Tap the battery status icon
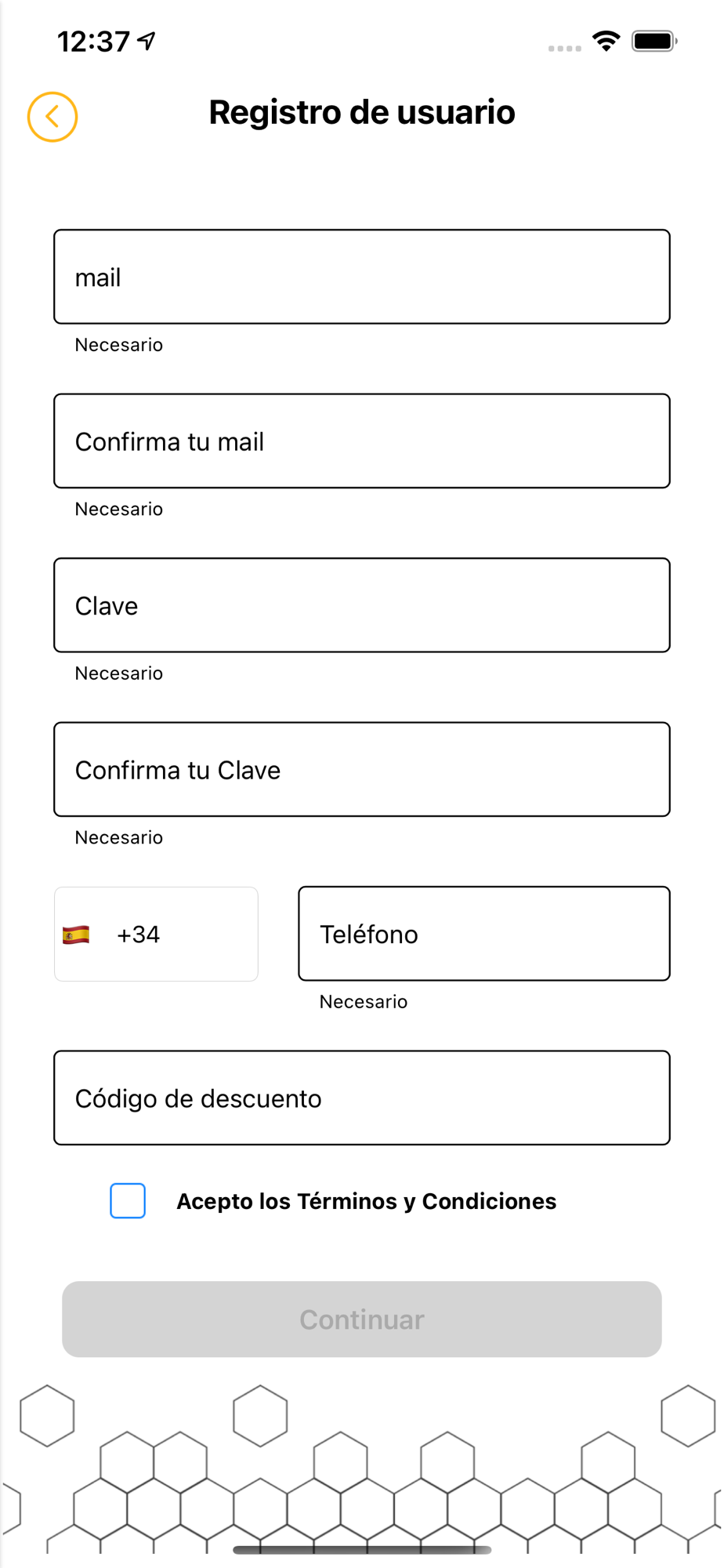Image resolution: width=724 pixels, height=1568 pixels. tap(654, 41)
